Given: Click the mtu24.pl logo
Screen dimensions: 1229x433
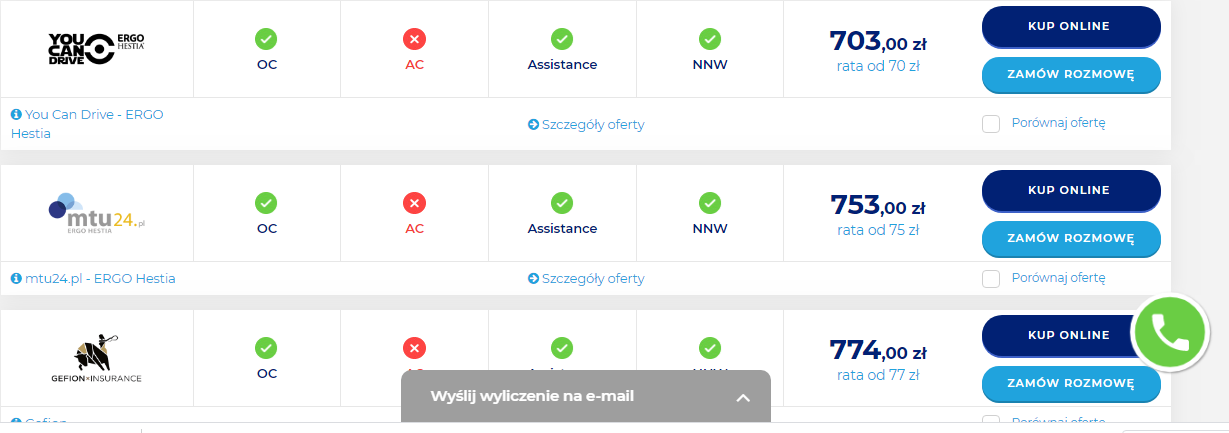Looking at the screenshot, I should (97, 211).
